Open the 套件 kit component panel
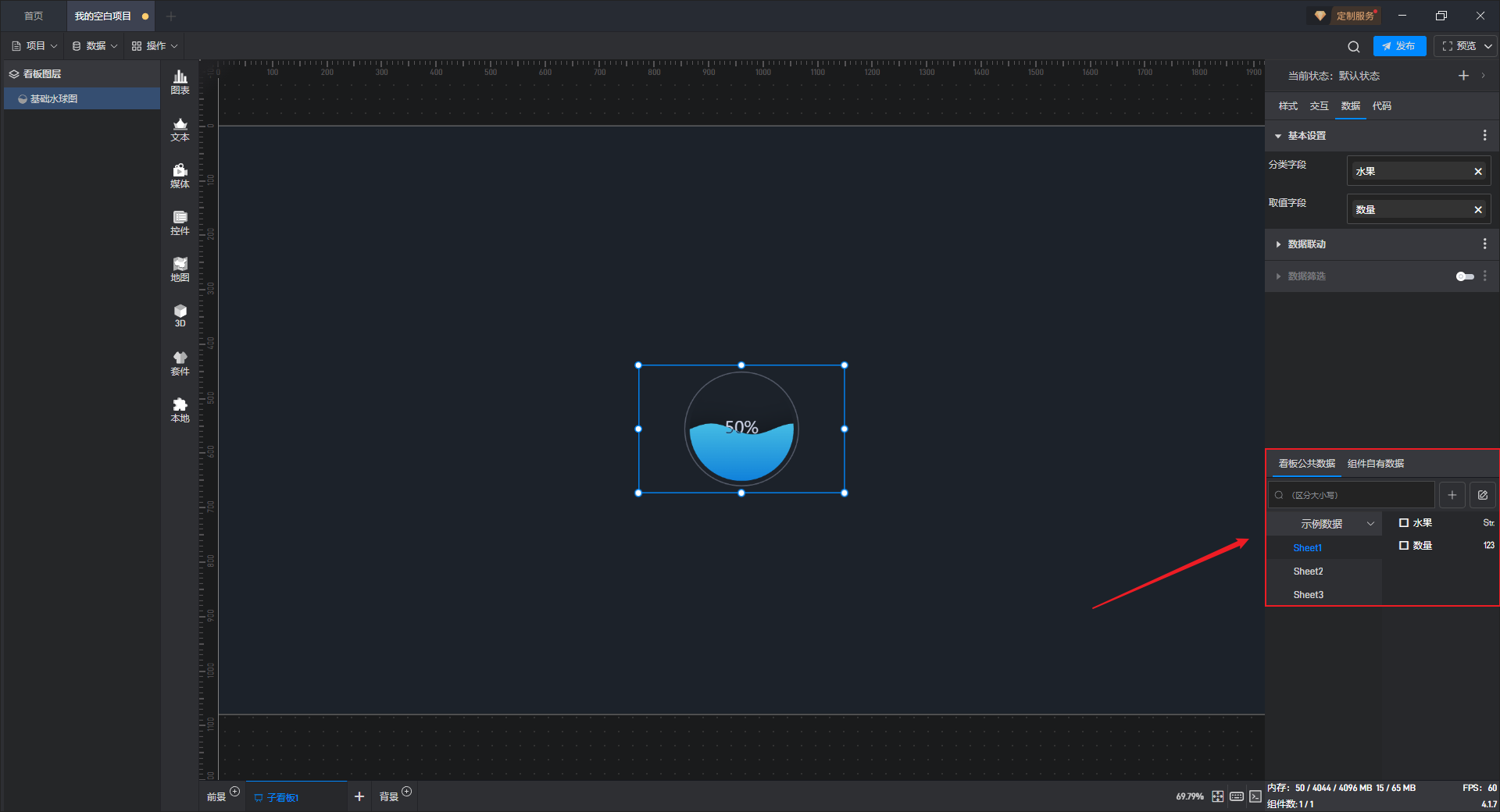Viewport: 1500px width, 812px height. [180, 363]
